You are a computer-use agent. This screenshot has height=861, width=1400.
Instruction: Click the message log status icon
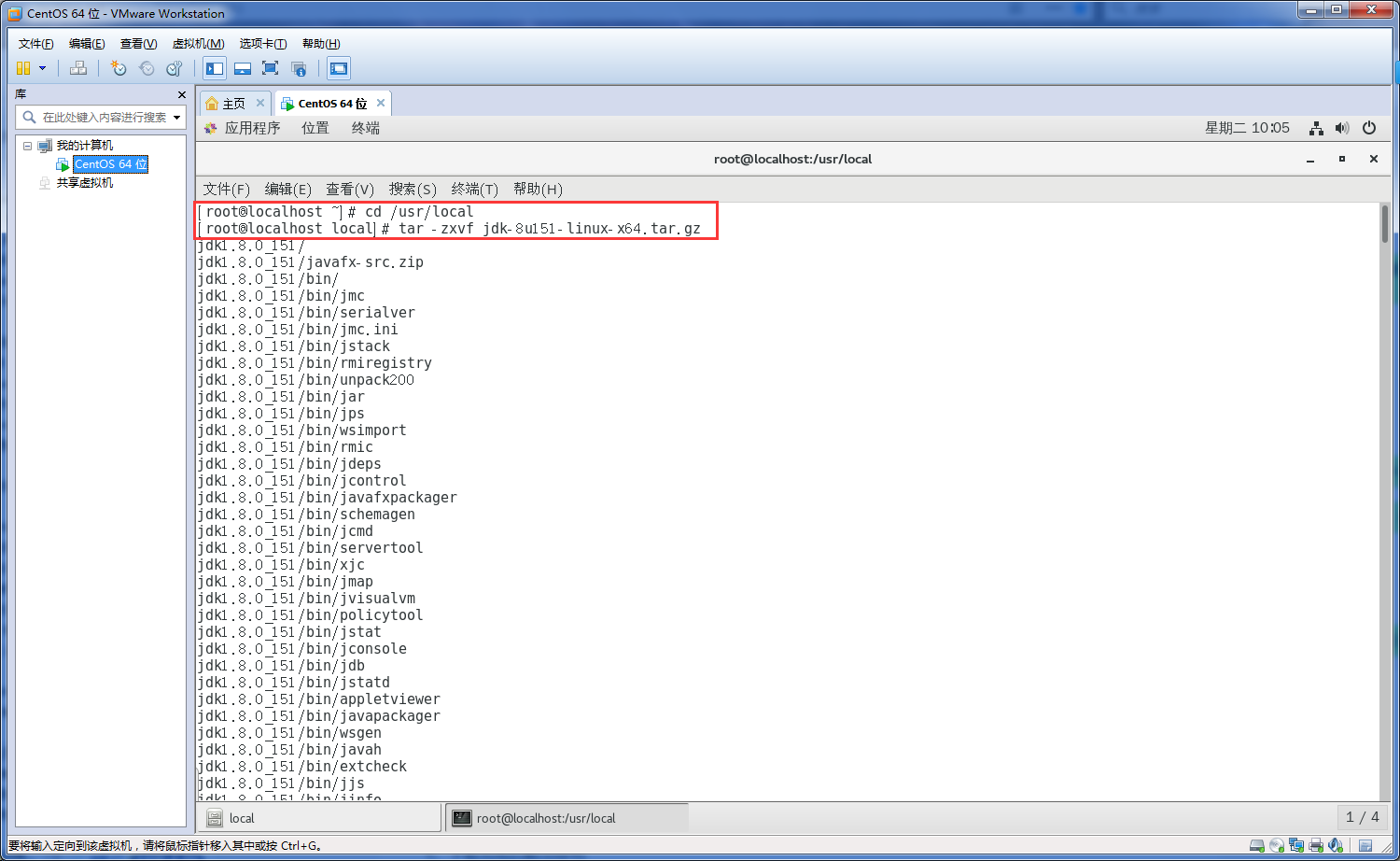coord(1365,845)
